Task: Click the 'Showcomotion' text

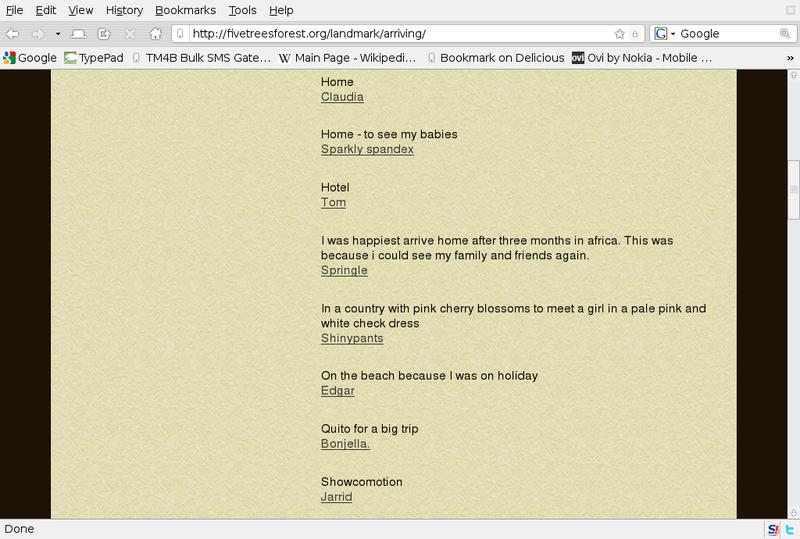Action: 362,482
